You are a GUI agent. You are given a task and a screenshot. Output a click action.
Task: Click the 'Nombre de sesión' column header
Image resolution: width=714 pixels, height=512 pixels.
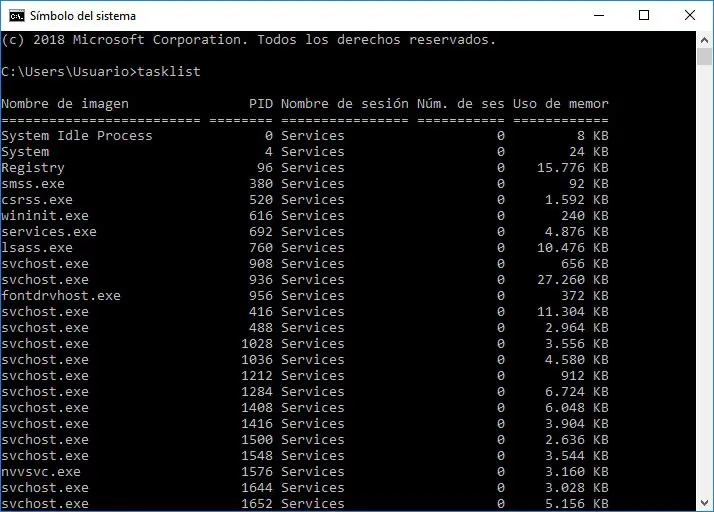click(x=345, y=104)
